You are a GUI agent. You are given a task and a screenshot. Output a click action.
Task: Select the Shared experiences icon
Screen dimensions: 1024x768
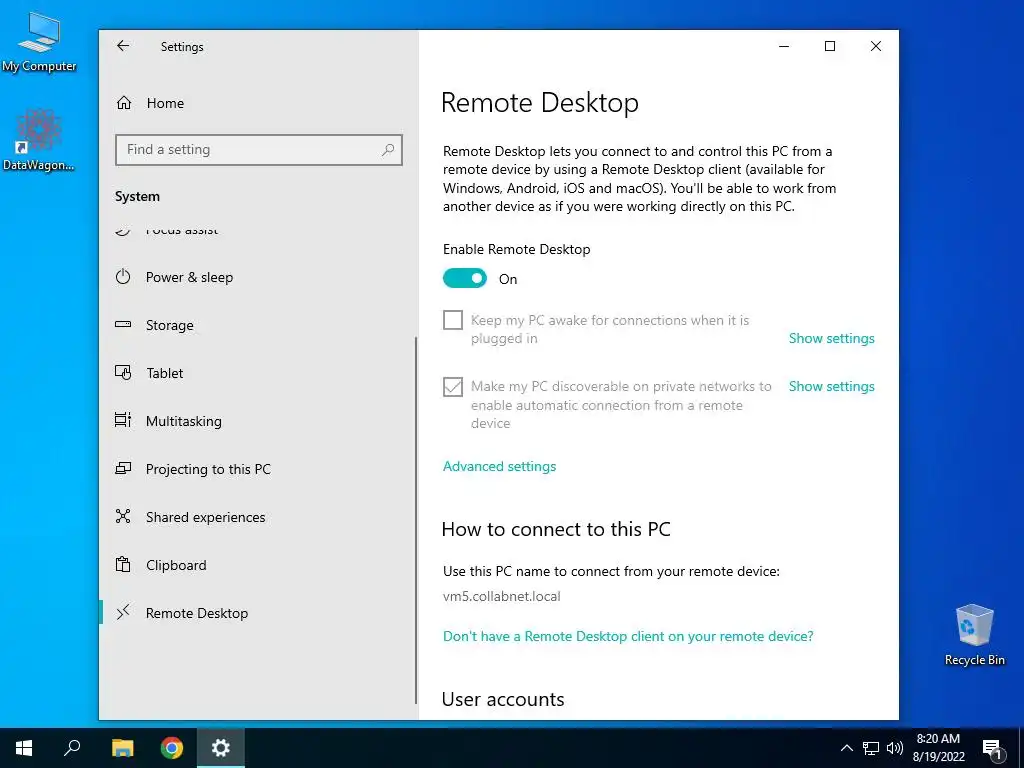coord(123,516)
